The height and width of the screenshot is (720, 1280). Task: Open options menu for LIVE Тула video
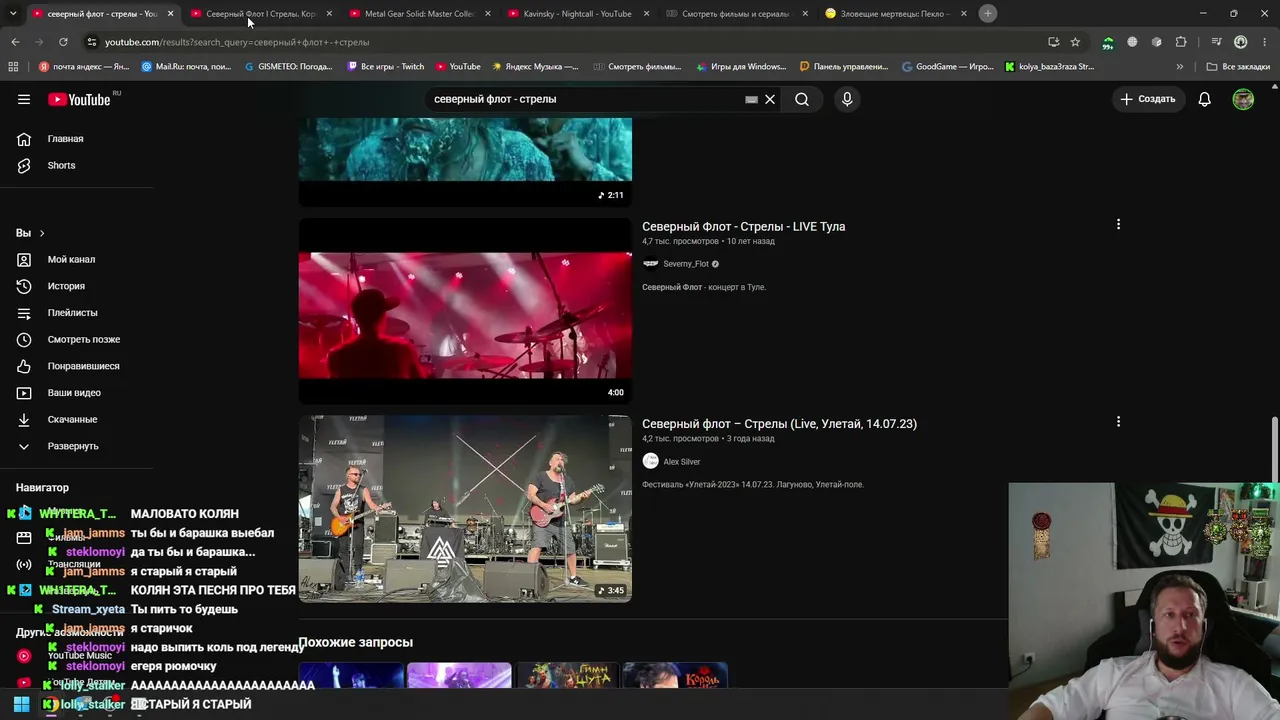point(1118,225)
